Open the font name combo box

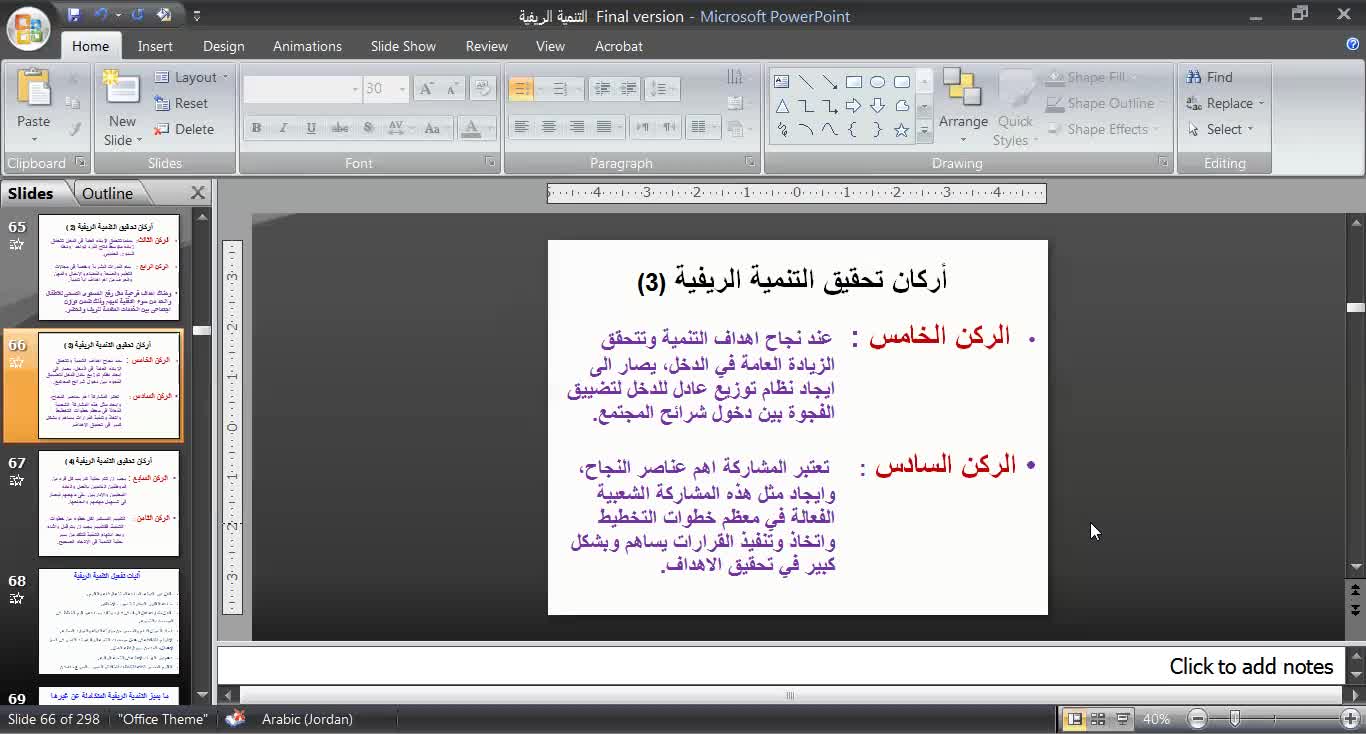pyautogui.click(x=301, y=89)
